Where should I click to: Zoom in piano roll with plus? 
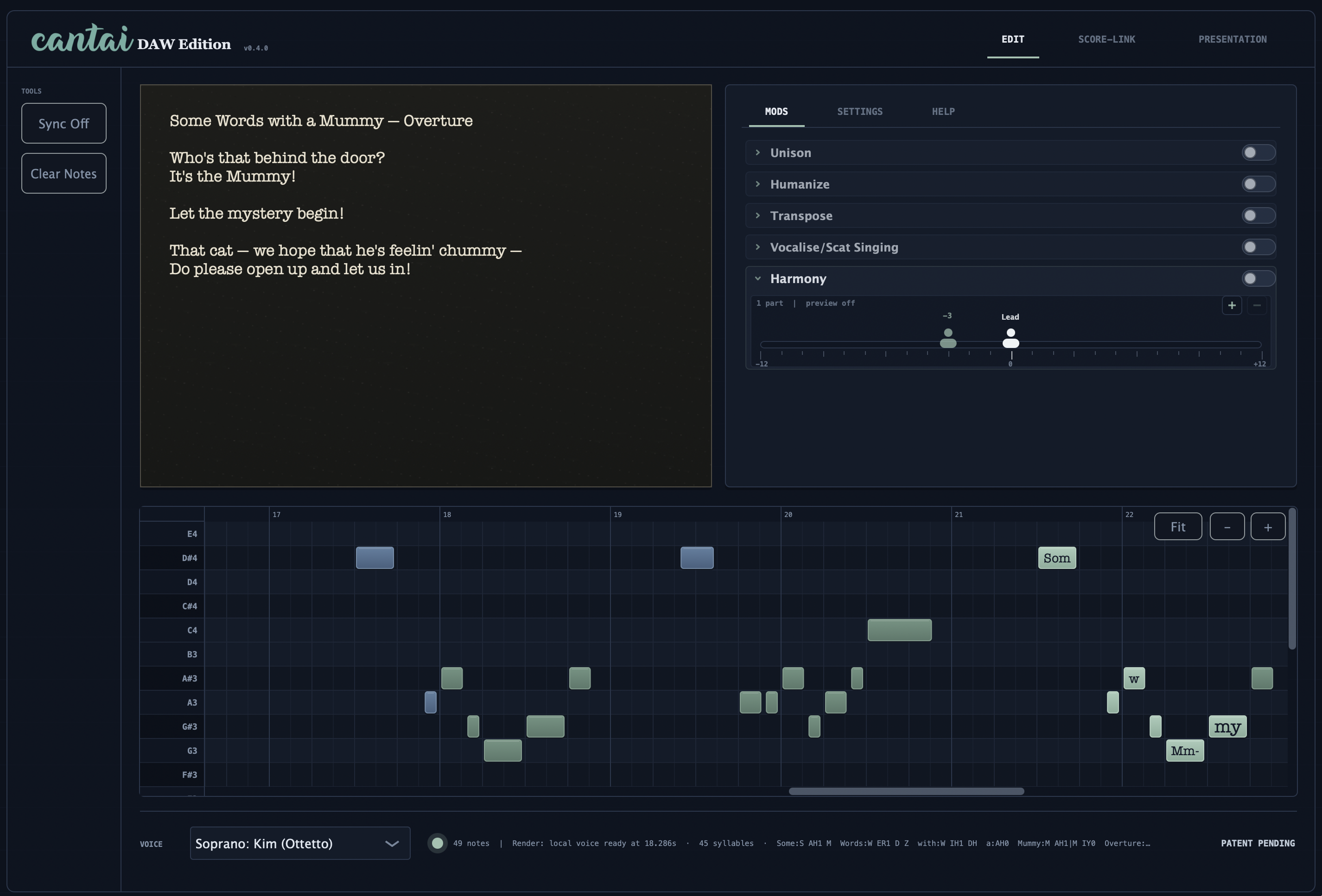coord(1268,526)
